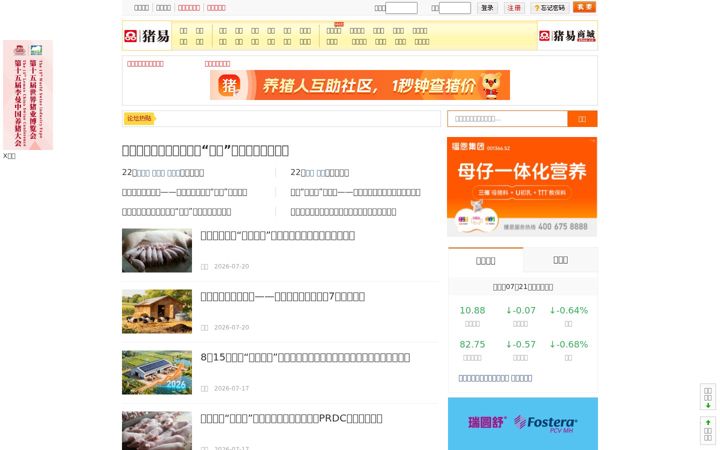Switch to the second price panel tab
The image size is (720, 450).
(x=560, y=260)
